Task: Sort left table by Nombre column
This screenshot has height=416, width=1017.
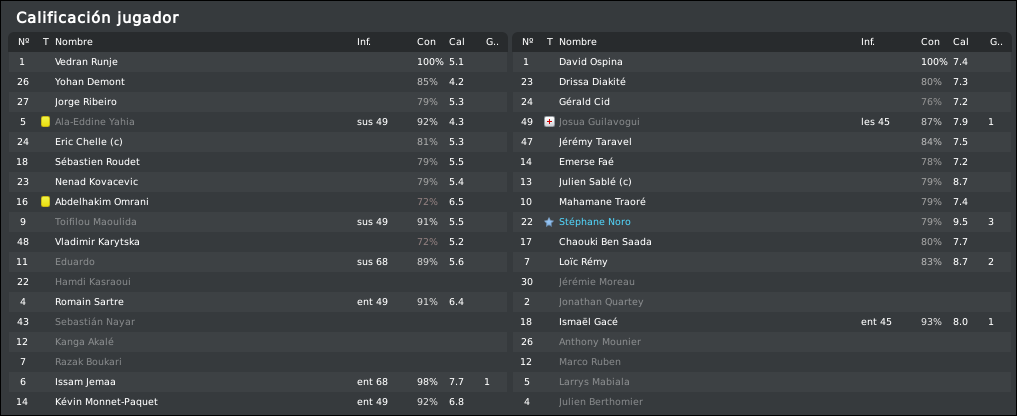Action: [74, 42]
